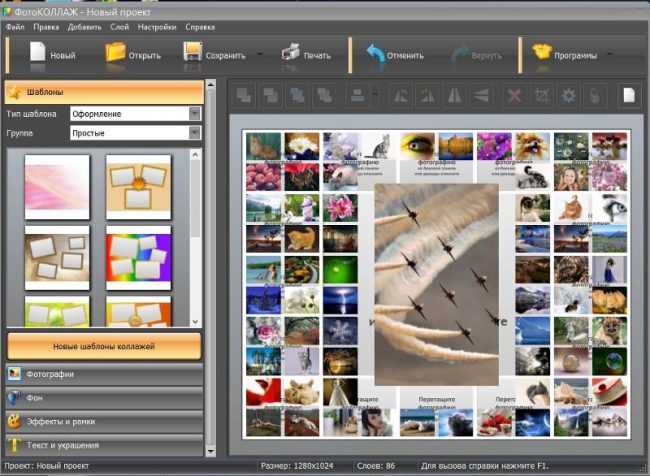The height and width of the screenshot is (476, 650).
Task: Flip the layer vertically
Action: [481, 95]
